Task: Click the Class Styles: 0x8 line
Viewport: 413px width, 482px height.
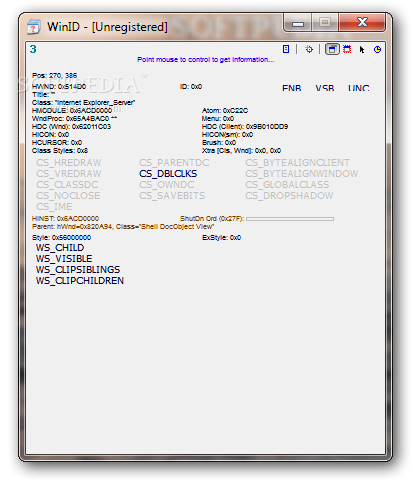Action: coord(60,151)
